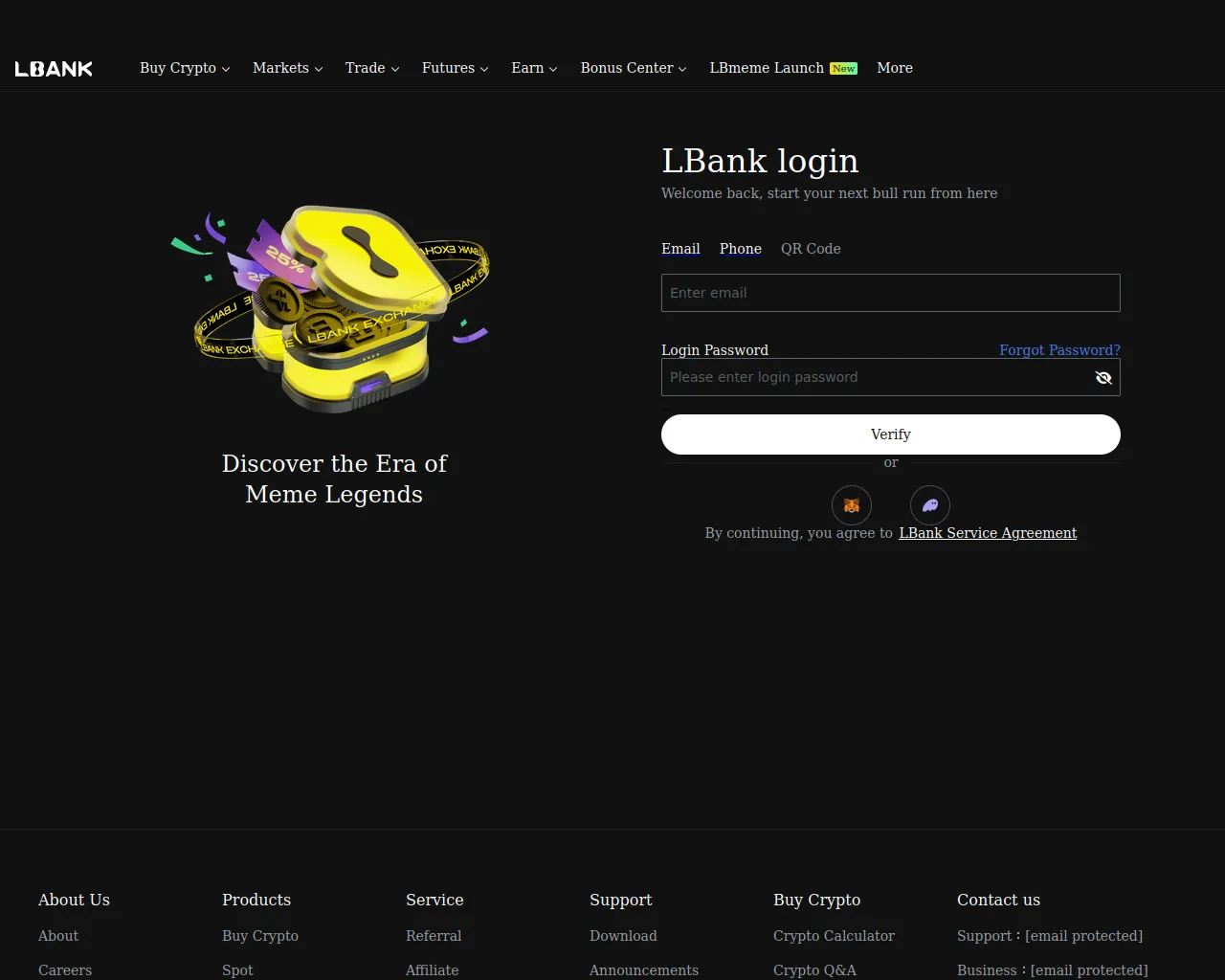Click the LBANK logo
This screenshot has height=980, width=1225.
pos(54,69)
